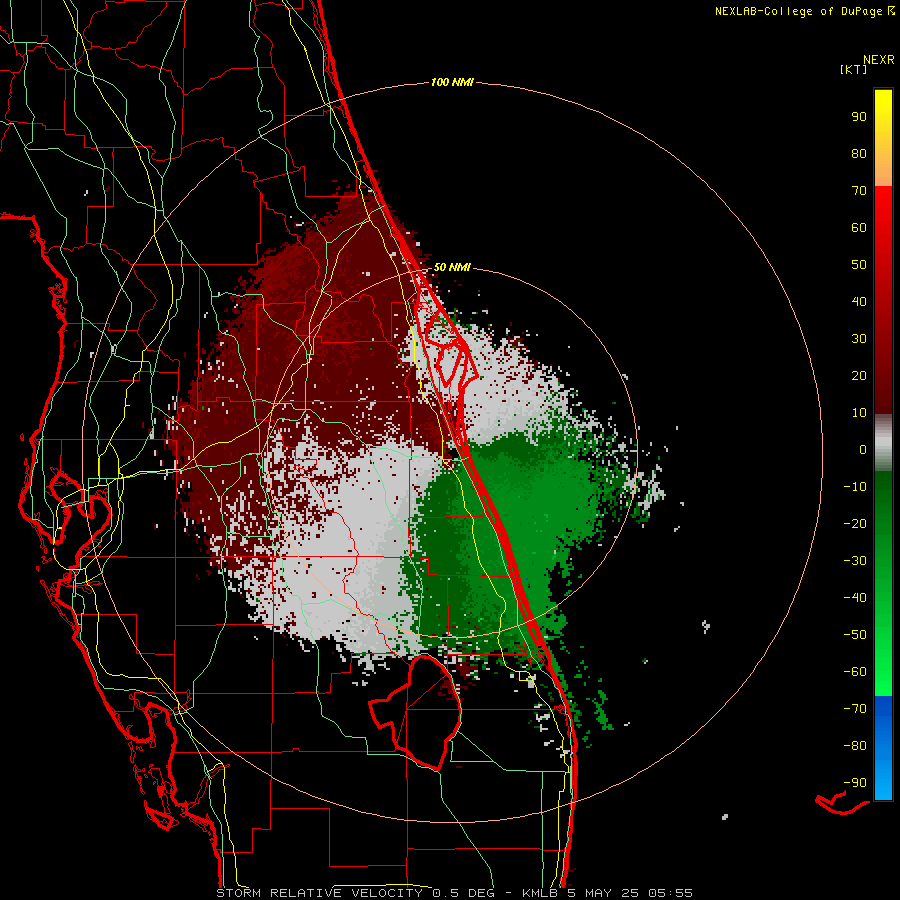900x900 pixels.
Task: Click the 20 value on velocity scale
Action: point(859,376)
